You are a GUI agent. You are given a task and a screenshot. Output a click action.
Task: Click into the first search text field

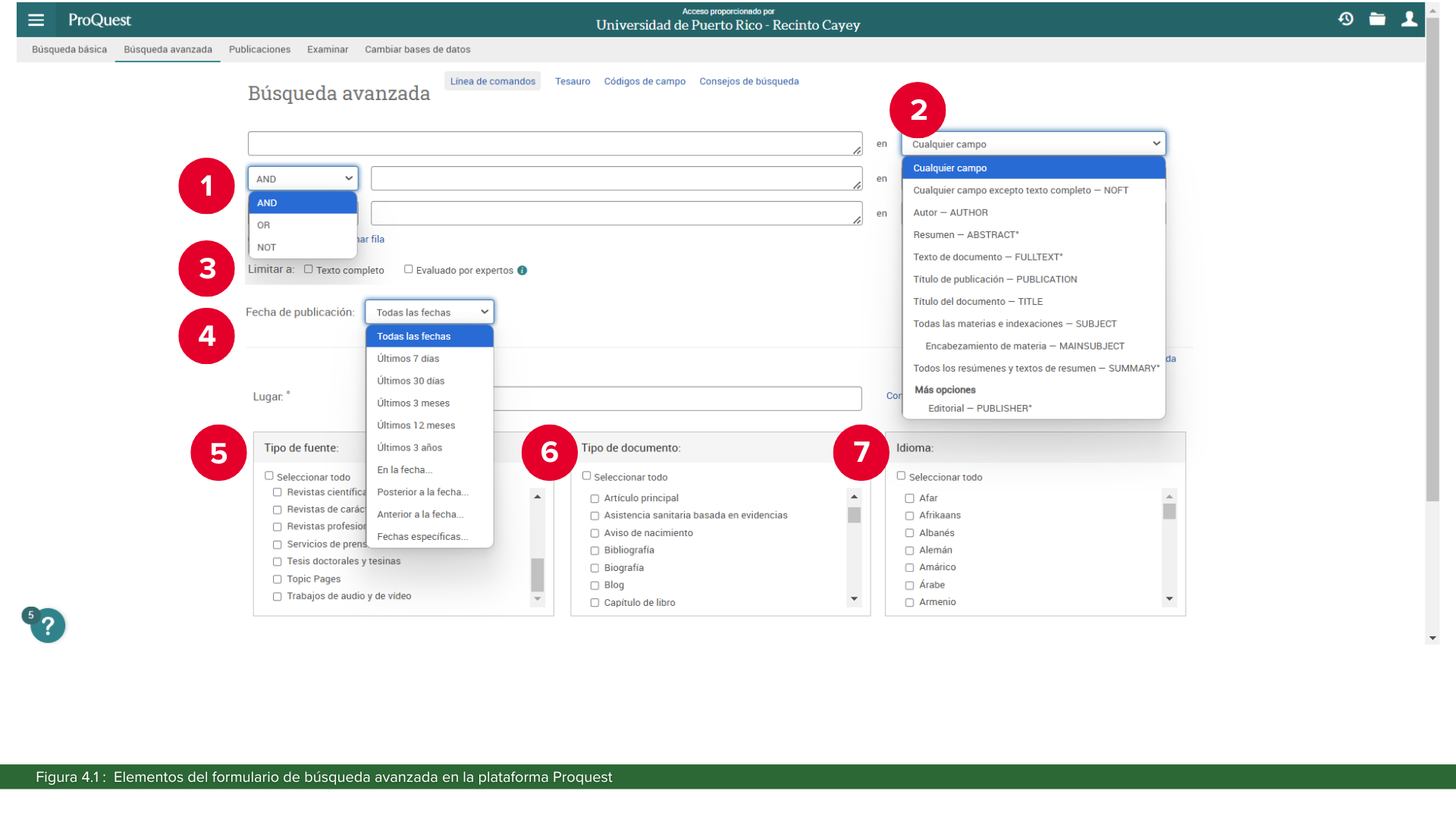point(554,144)
